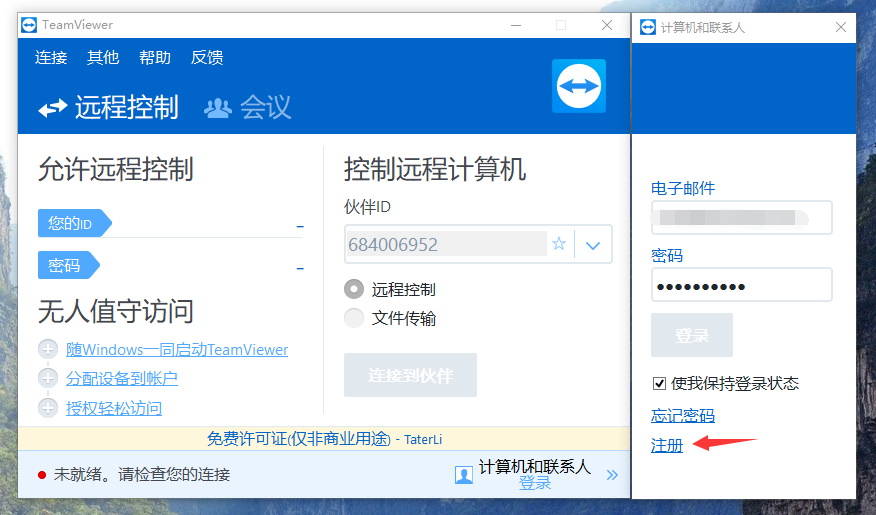Collapse contacts panel with double chevron
This screenshot has height=515, width=876.
pyautogui.click(x=612, y=475)
